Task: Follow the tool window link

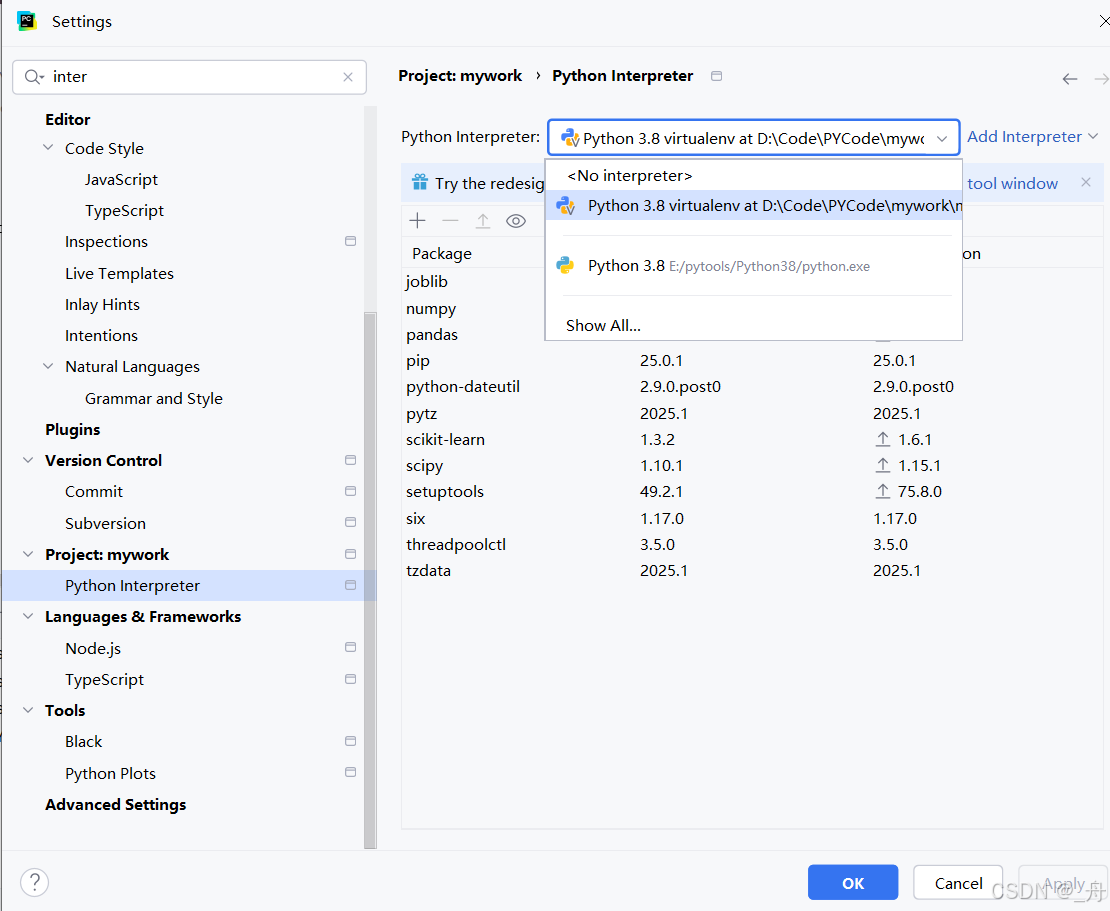Action: click(x=1012, y=183)
